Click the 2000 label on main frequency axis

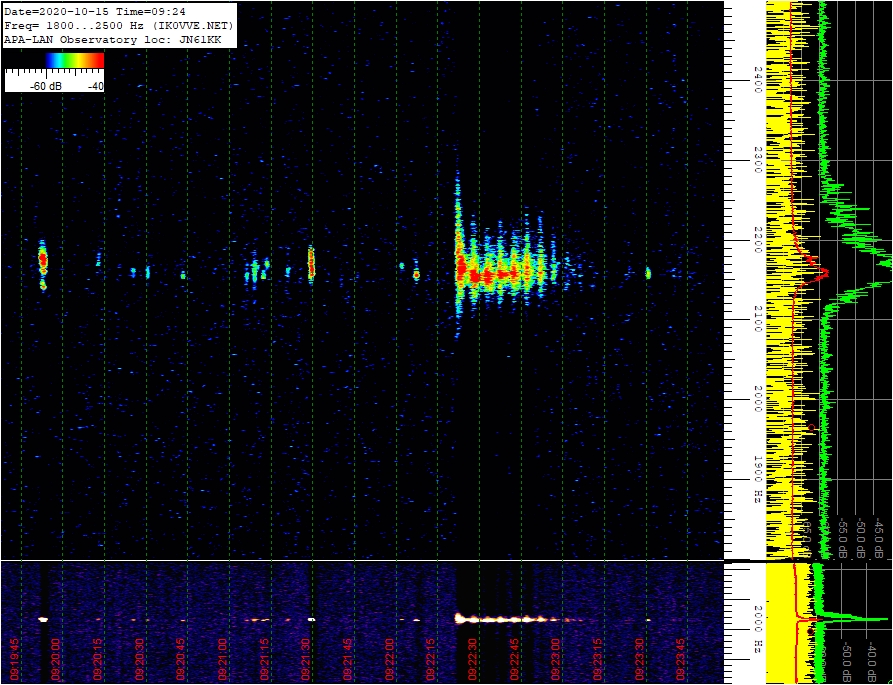point(758,400)
